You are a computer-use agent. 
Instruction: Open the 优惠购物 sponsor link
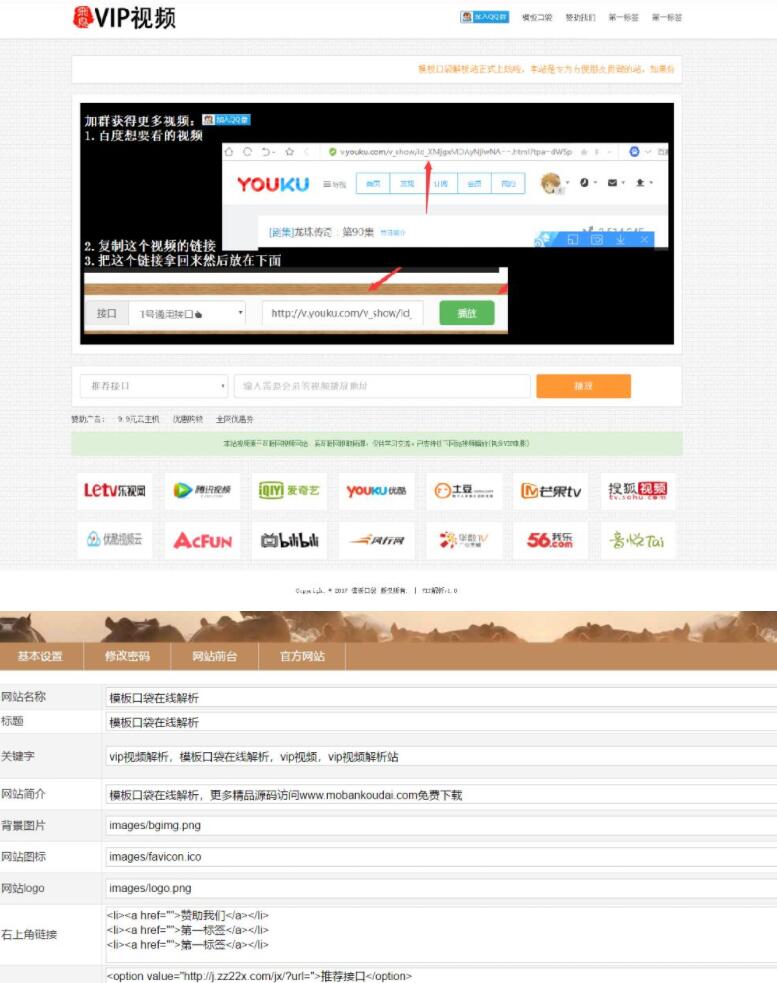pyautogui.click(x=188, y=419)
